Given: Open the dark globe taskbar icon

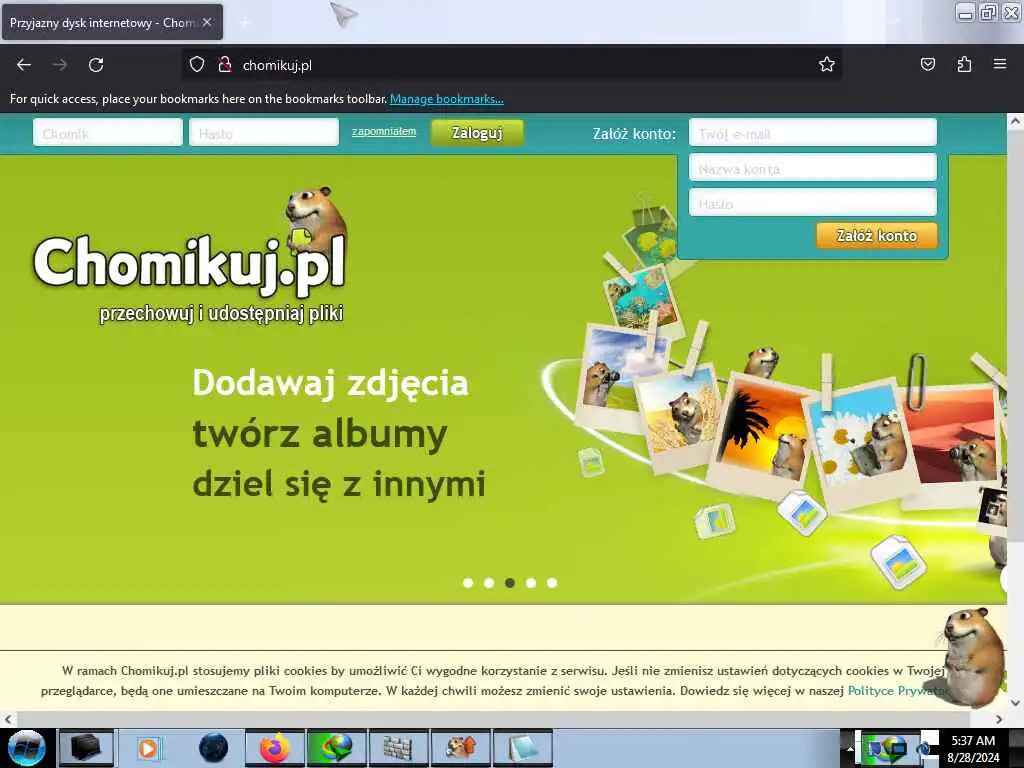Looking at the screenshot, I should click(213, 748).
